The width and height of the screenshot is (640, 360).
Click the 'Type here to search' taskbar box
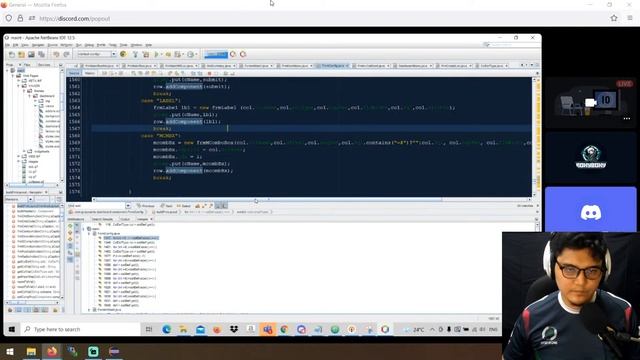[x=80, y=329]
